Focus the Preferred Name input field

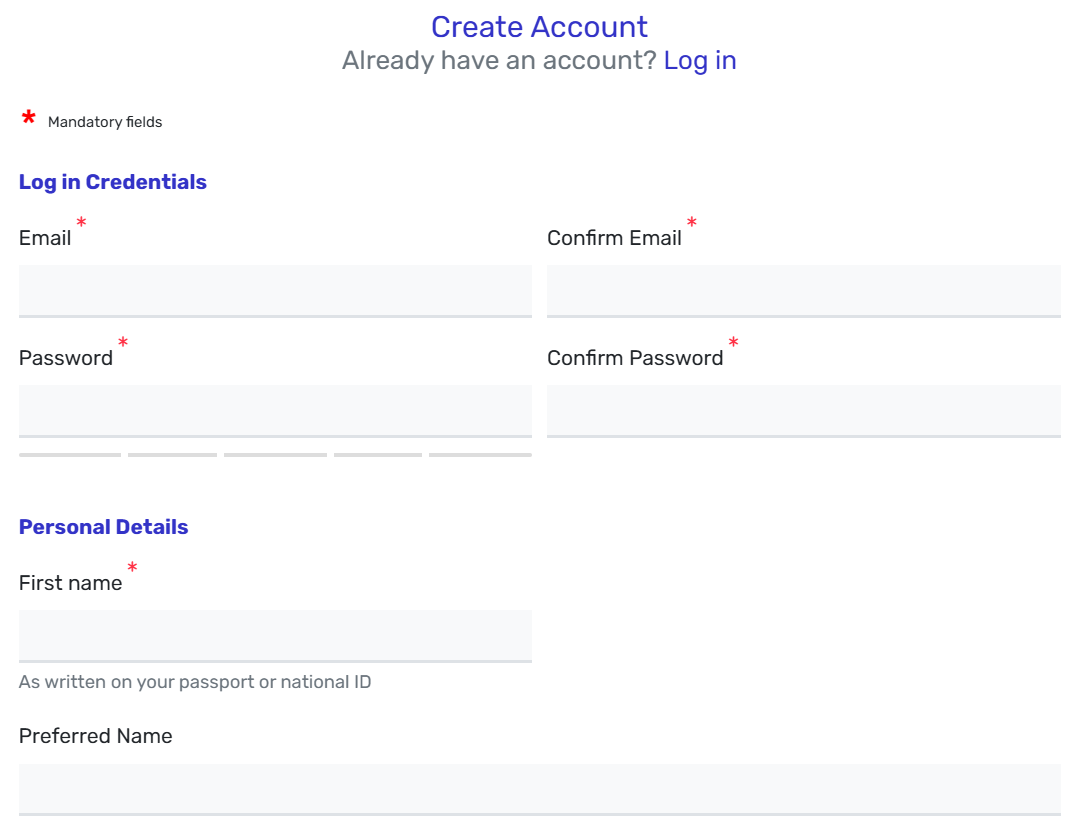(540, 790)
